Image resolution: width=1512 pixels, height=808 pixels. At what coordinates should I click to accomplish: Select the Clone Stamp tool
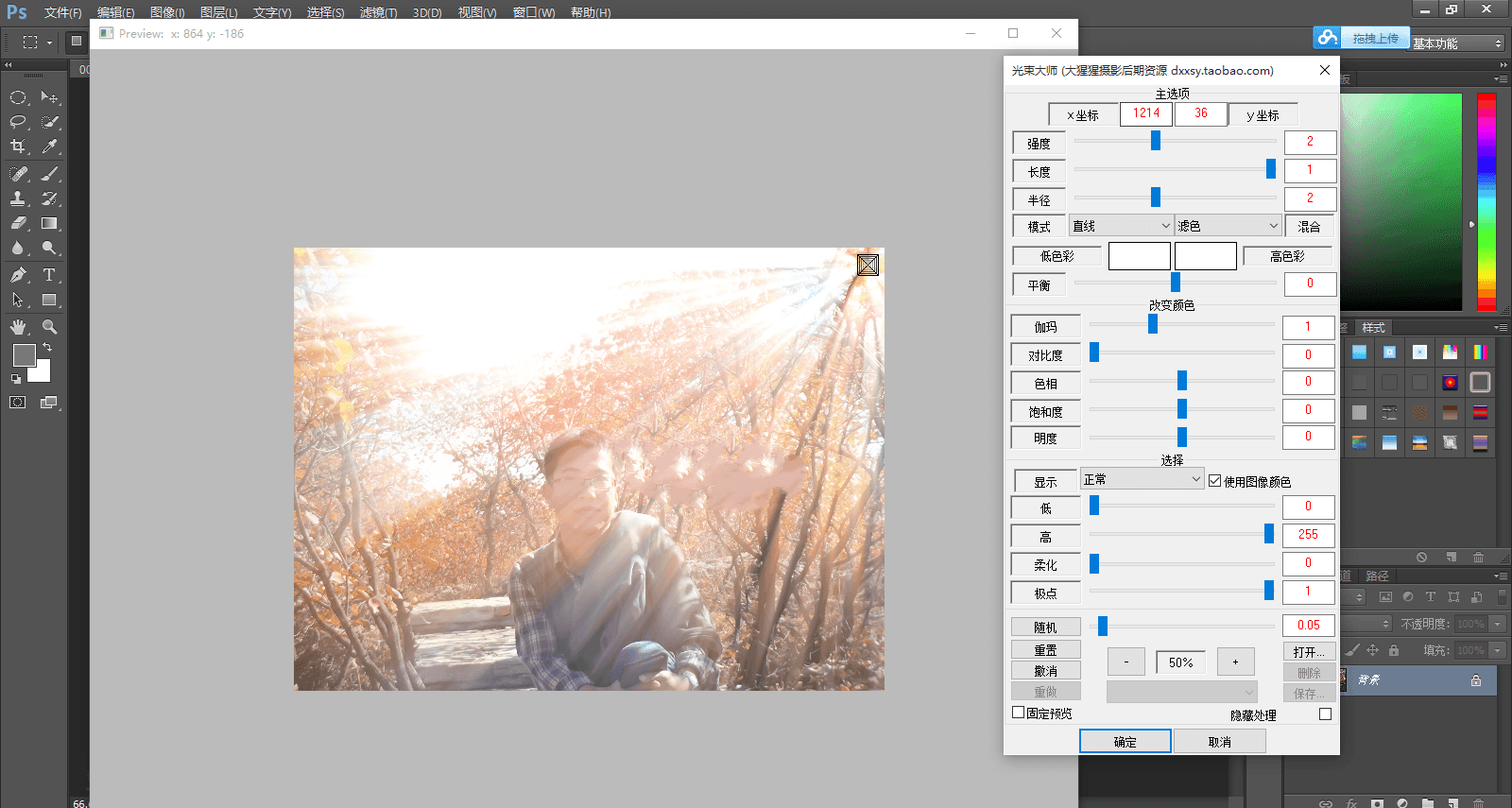coord(18,198)
